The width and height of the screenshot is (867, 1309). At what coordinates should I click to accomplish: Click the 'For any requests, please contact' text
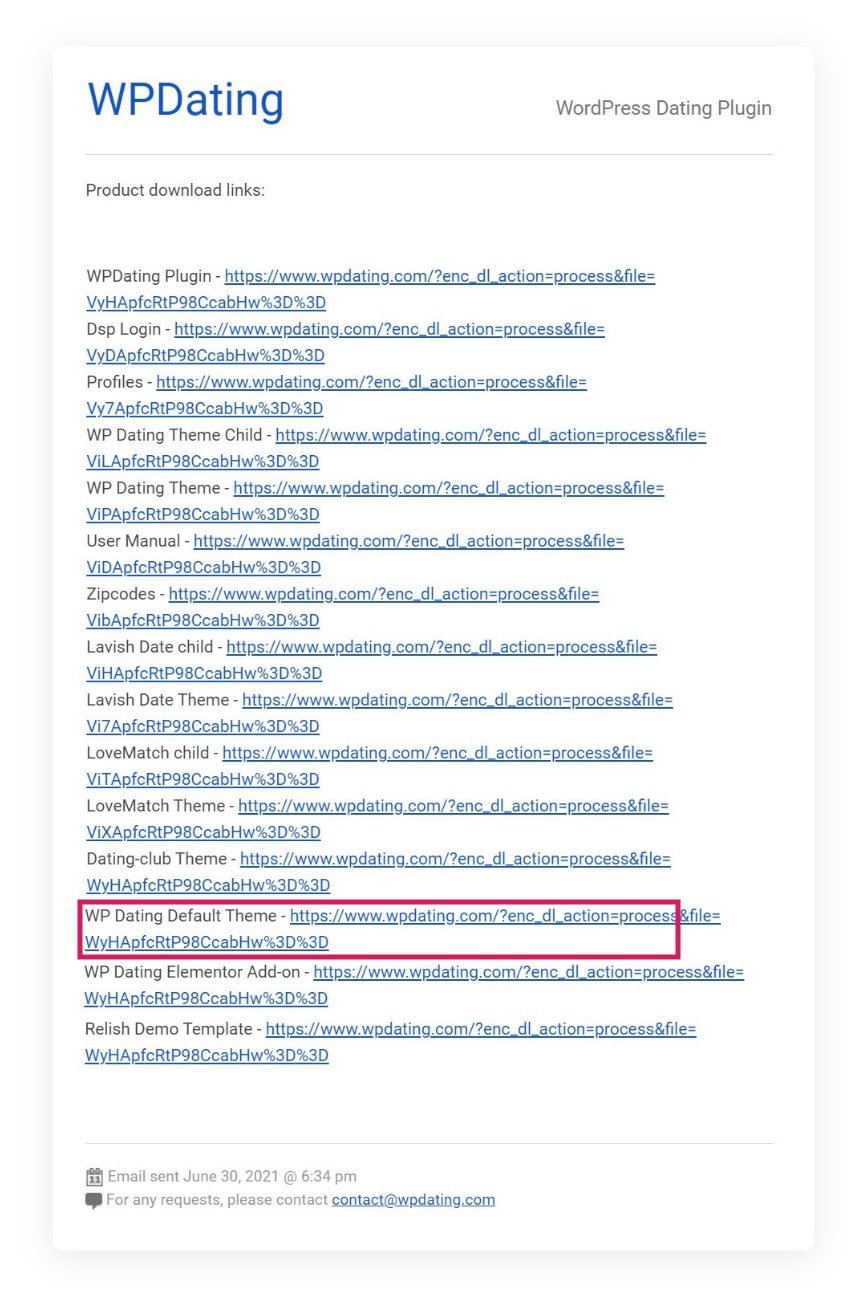point(217,1200)
